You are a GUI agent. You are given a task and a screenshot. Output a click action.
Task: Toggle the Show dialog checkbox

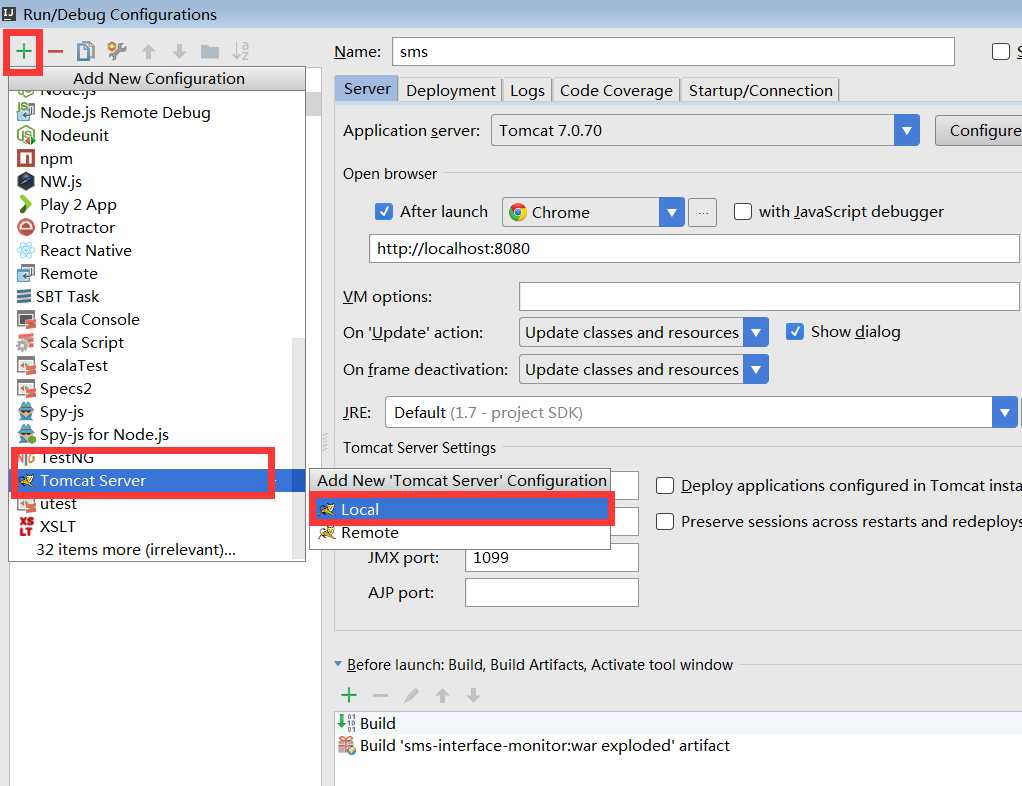(795, 332)
